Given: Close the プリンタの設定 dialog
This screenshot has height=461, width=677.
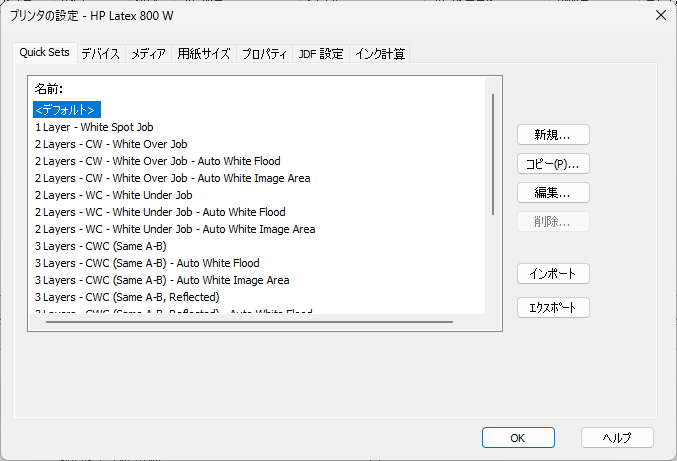Looking at the screenshot, I should coord(661,16).
